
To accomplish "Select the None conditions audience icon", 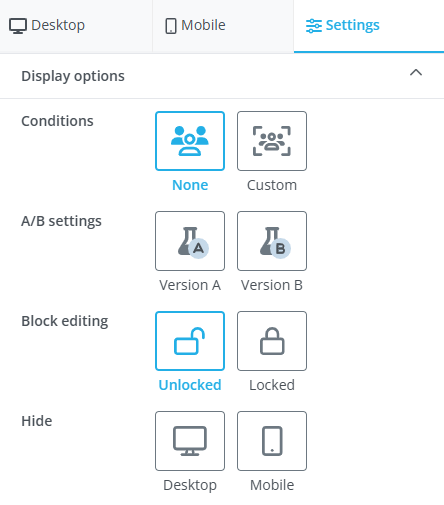I will (190, 141).
